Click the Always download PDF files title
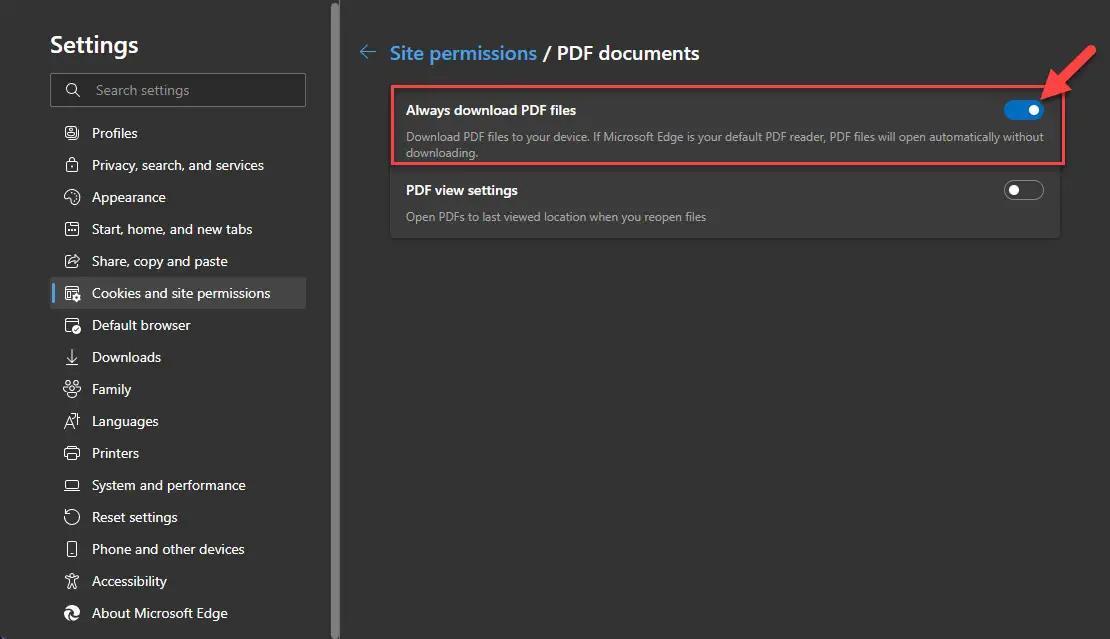 [x=491, y=110]
